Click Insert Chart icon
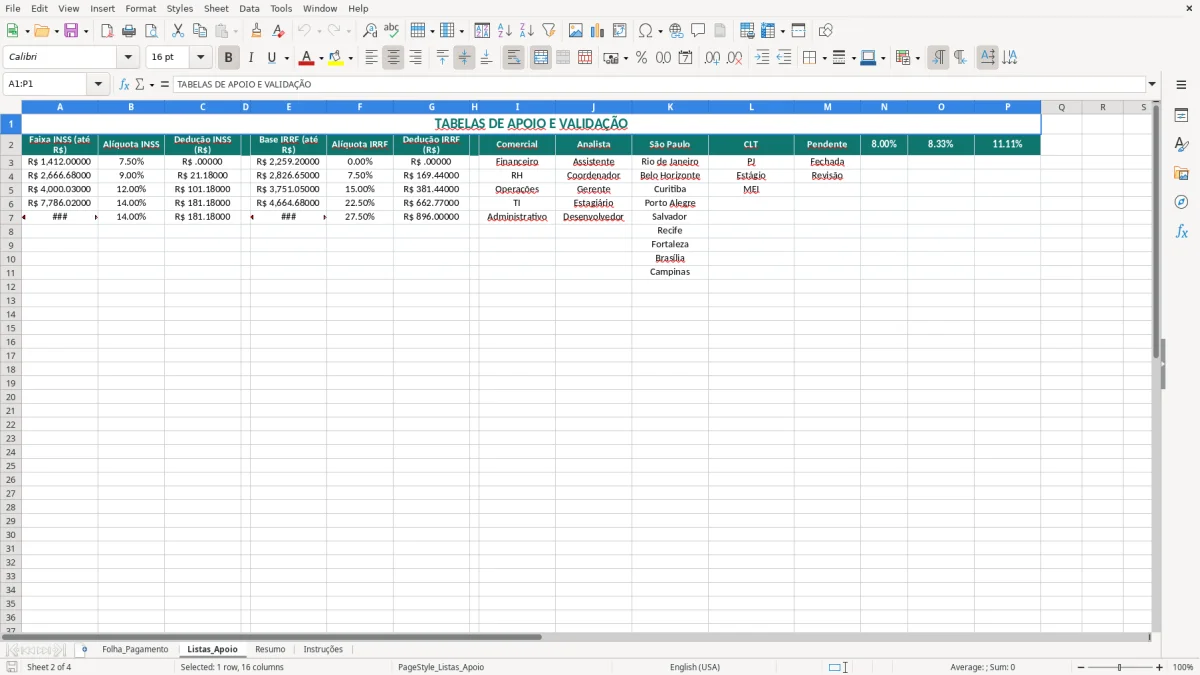1200x675 pixels. point(598,31)
